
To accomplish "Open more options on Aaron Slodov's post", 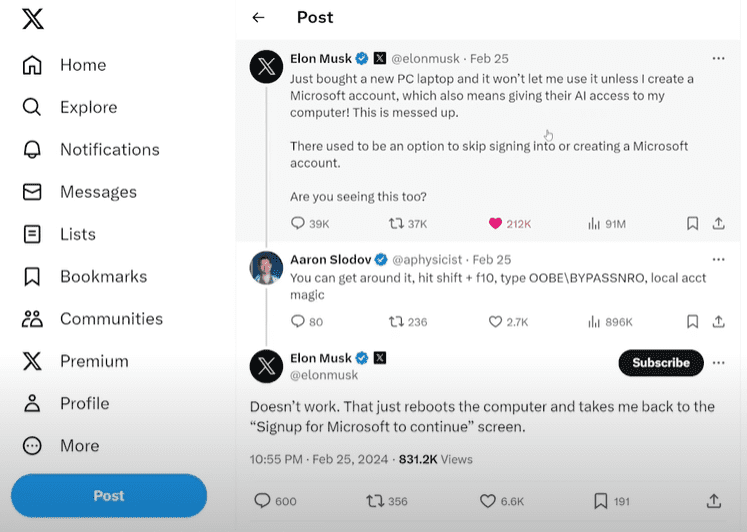I will (x=718, y=259).
